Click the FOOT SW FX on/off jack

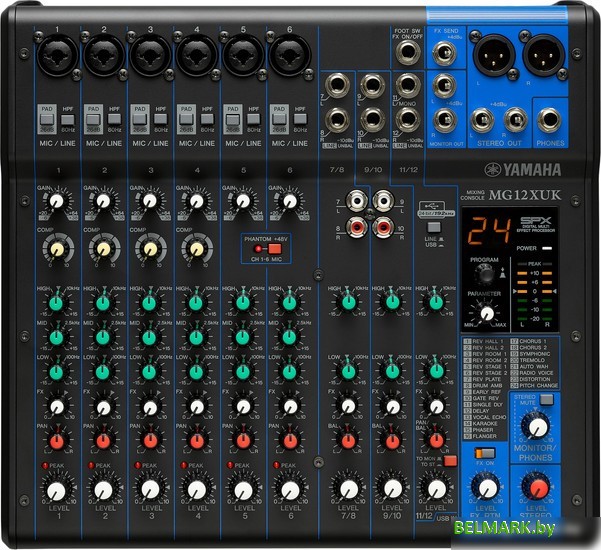pyautogui.click(x=406, y=51)
